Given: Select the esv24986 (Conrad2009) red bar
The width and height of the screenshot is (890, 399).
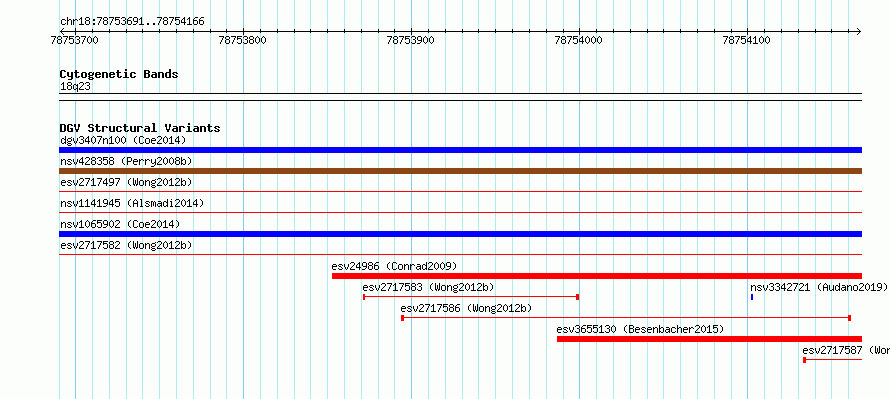Looking at the screenshot, I should 597,276.
